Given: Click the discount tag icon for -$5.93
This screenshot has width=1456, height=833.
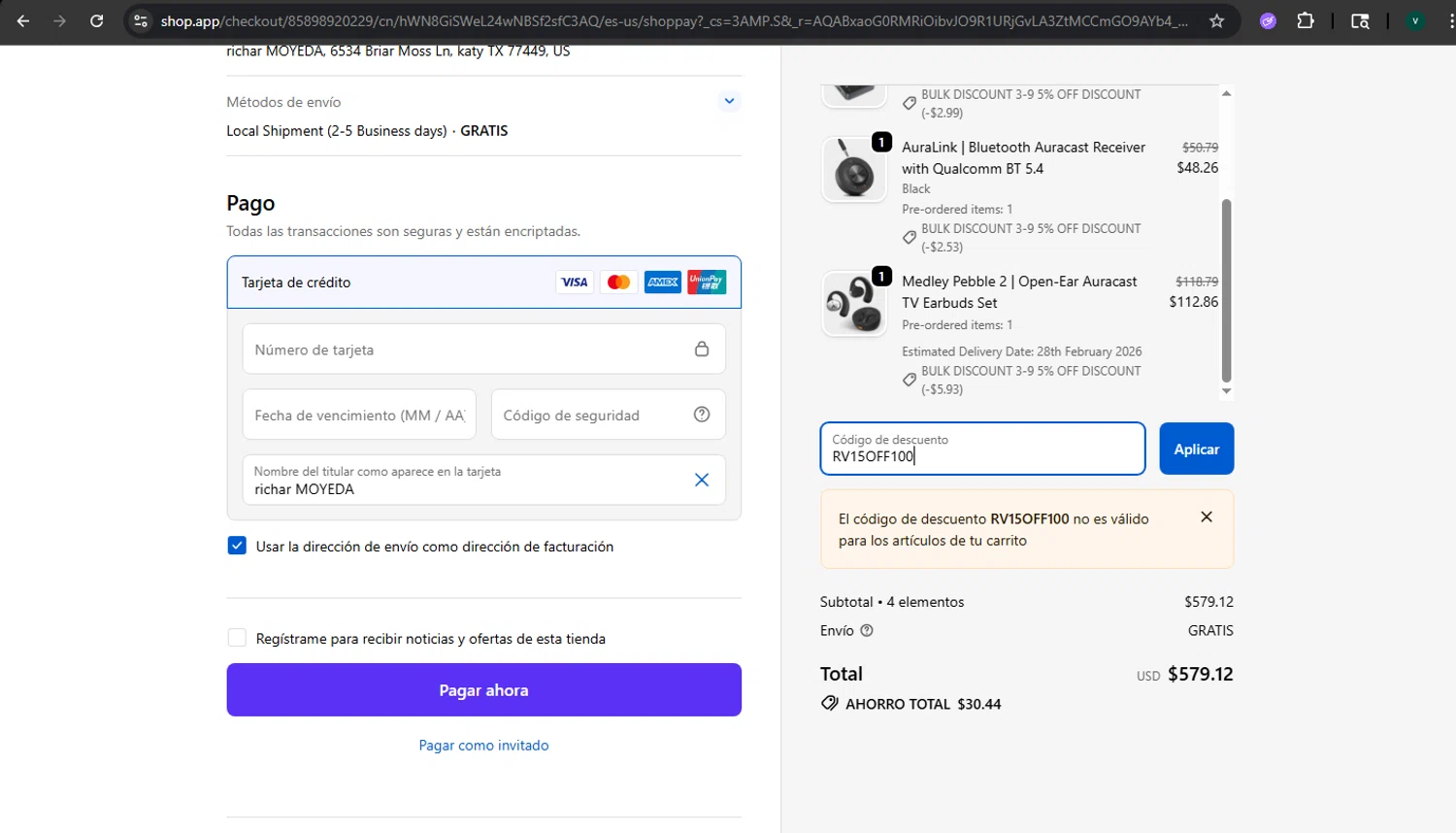Looking at the screenshot, I should click(910, 381).
